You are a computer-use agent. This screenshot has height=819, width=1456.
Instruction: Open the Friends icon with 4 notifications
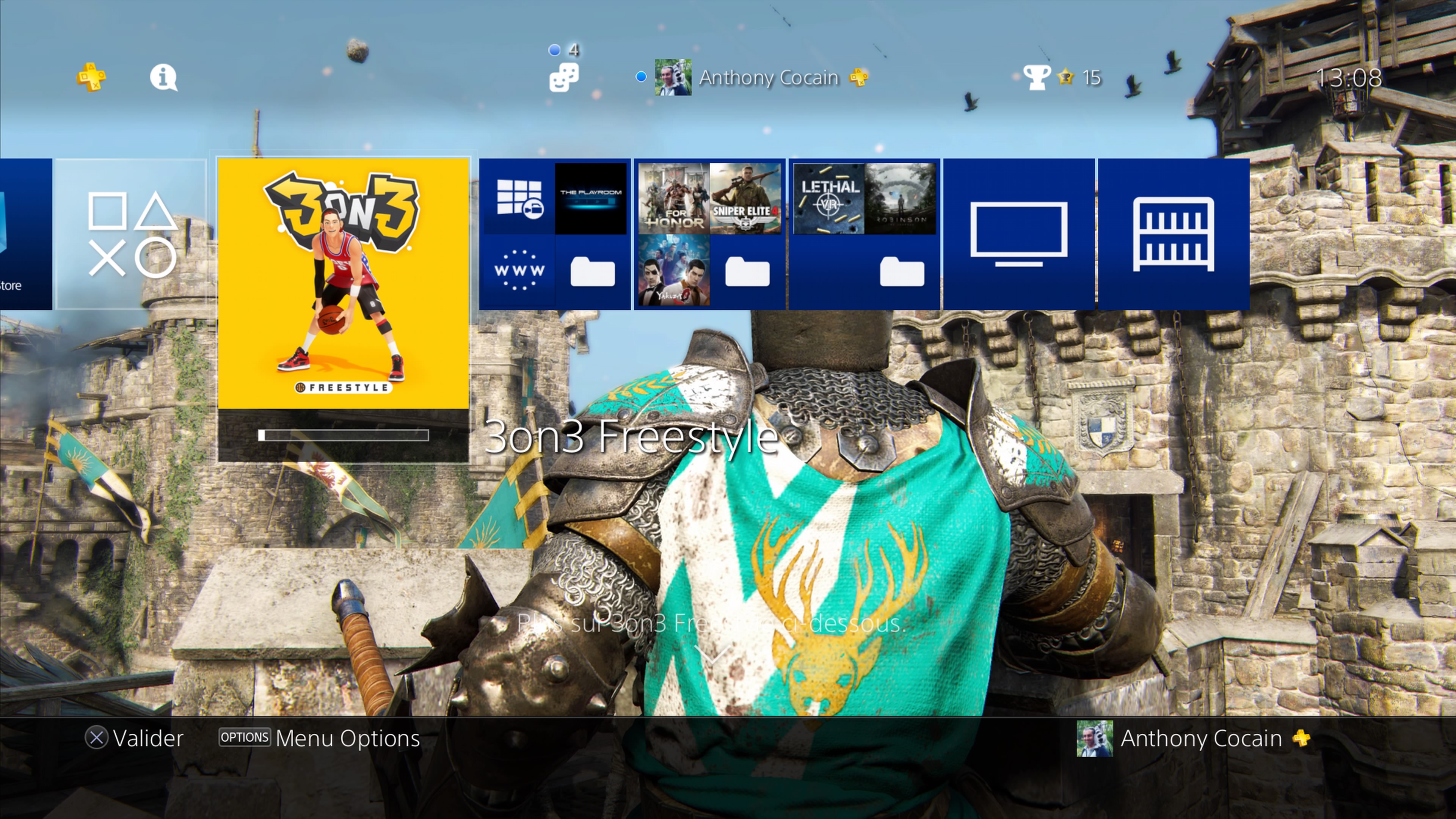point(563,77)
